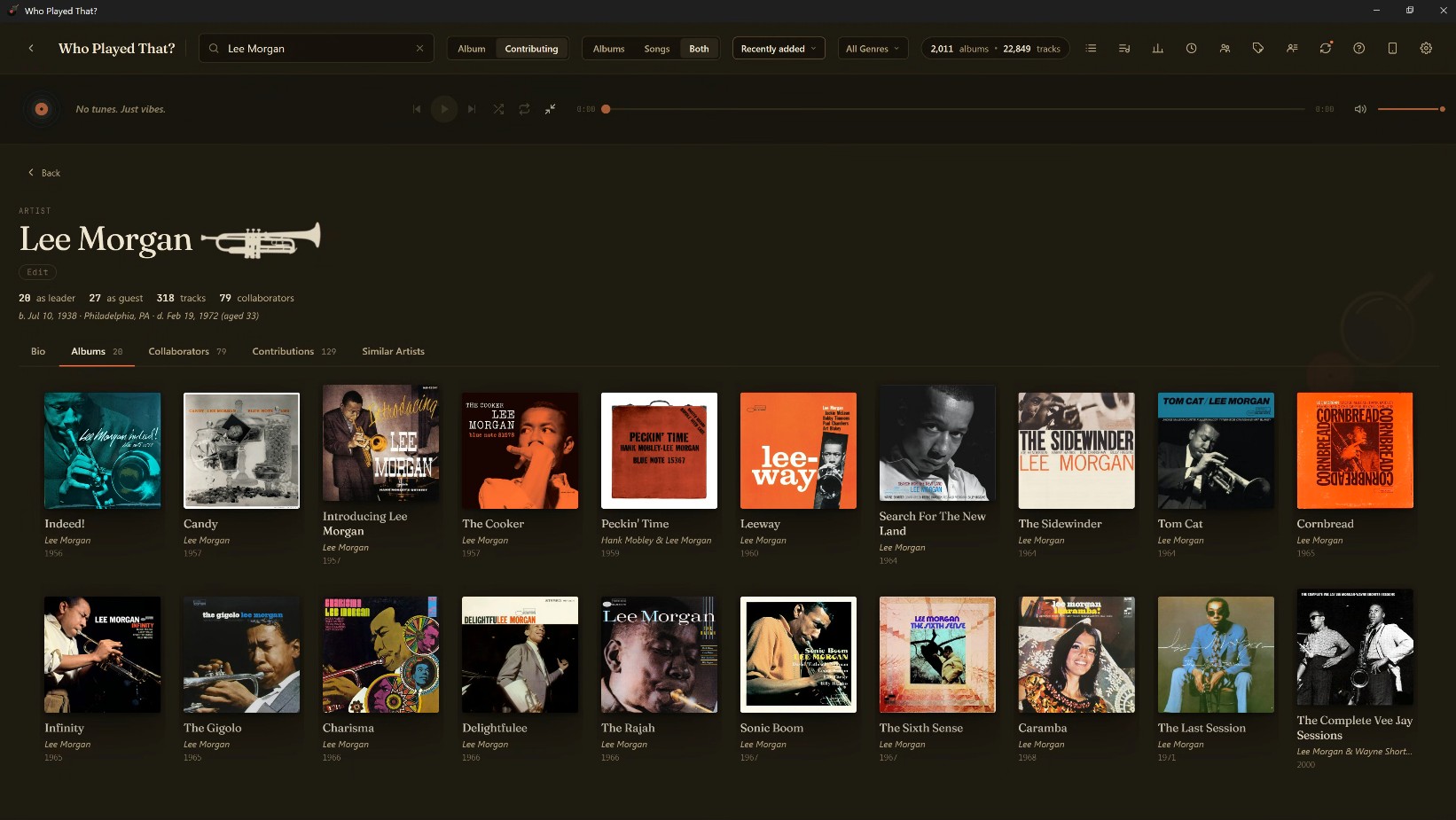The height and width of the screenshot is (820, 1456).
Task: Click the playback progress slider handle
Action: click(x=606, y=109)
